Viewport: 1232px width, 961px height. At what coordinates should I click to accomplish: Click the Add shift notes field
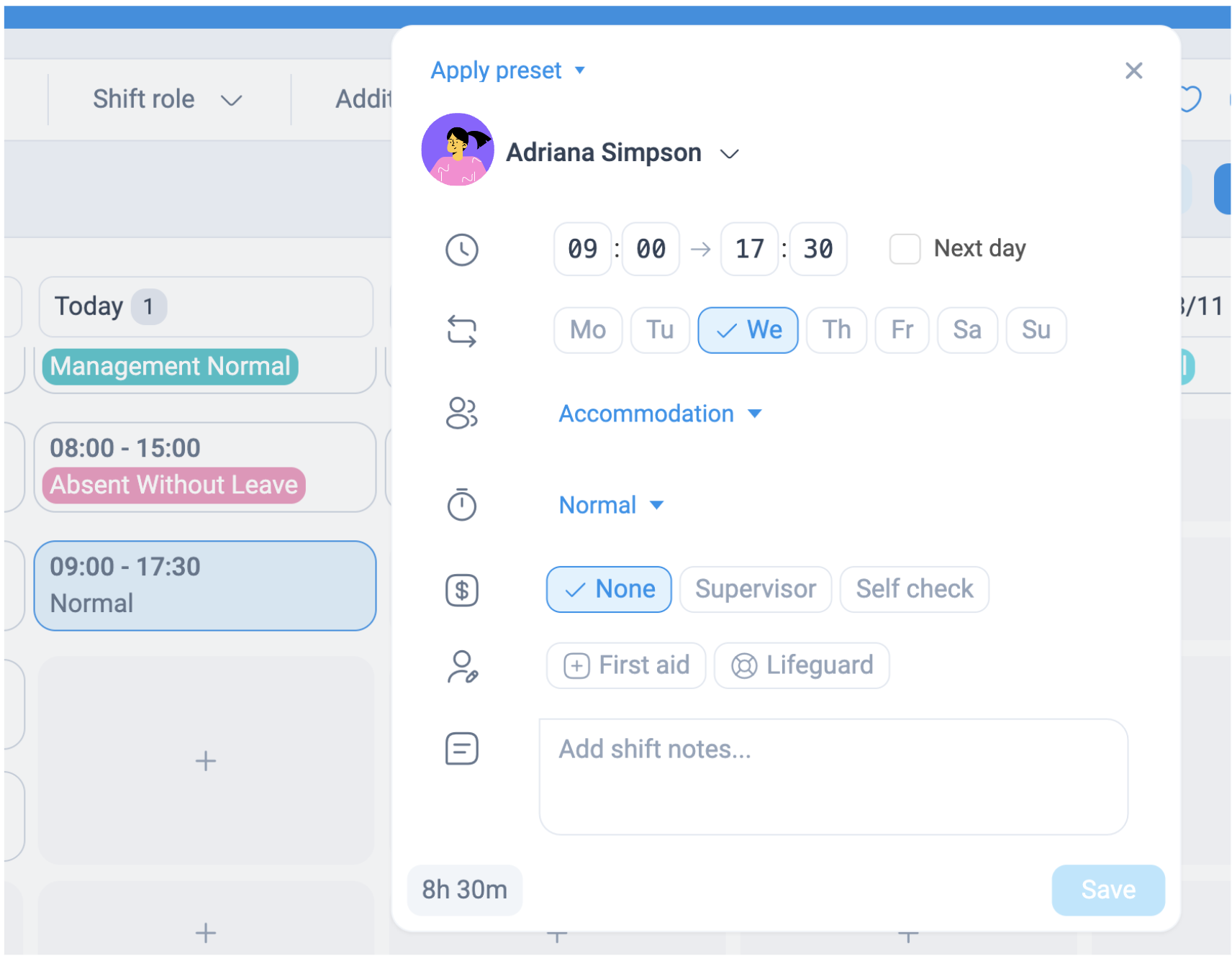pos(833,777)
